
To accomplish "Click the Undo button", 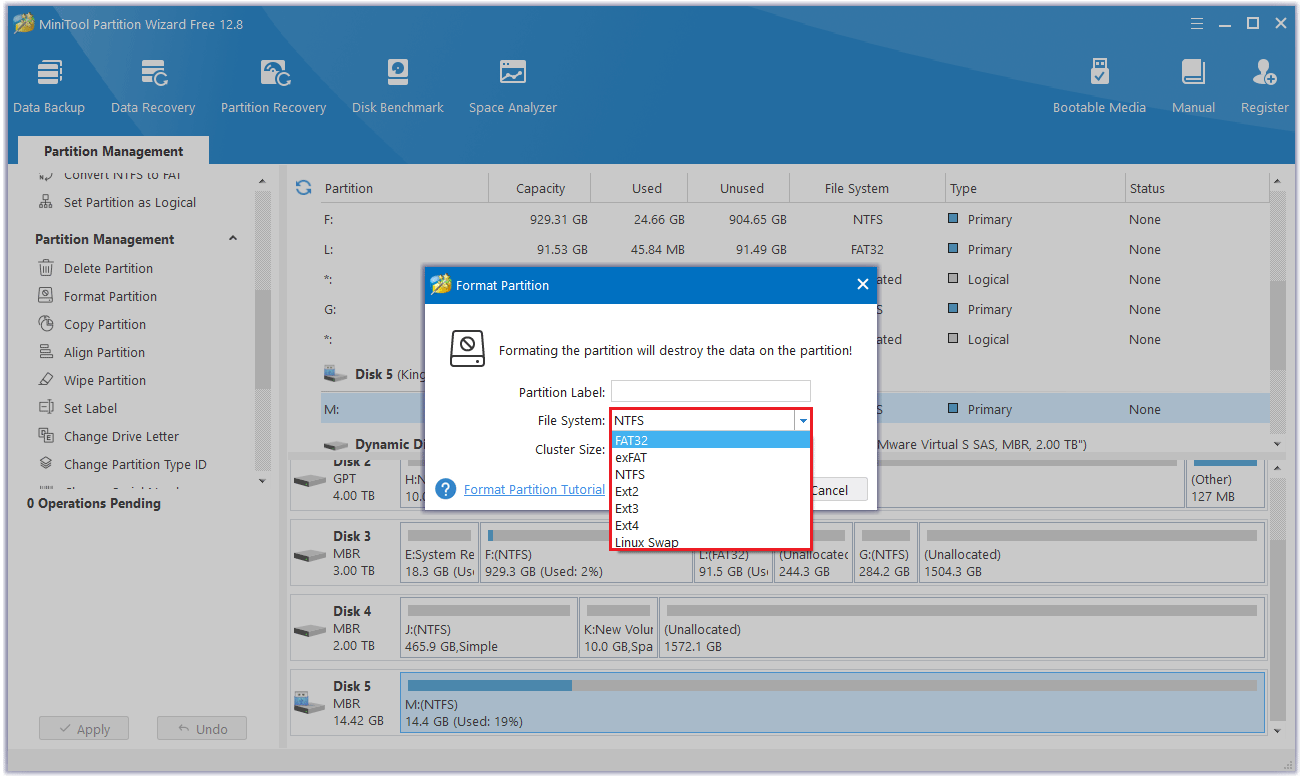I will 202,729.
